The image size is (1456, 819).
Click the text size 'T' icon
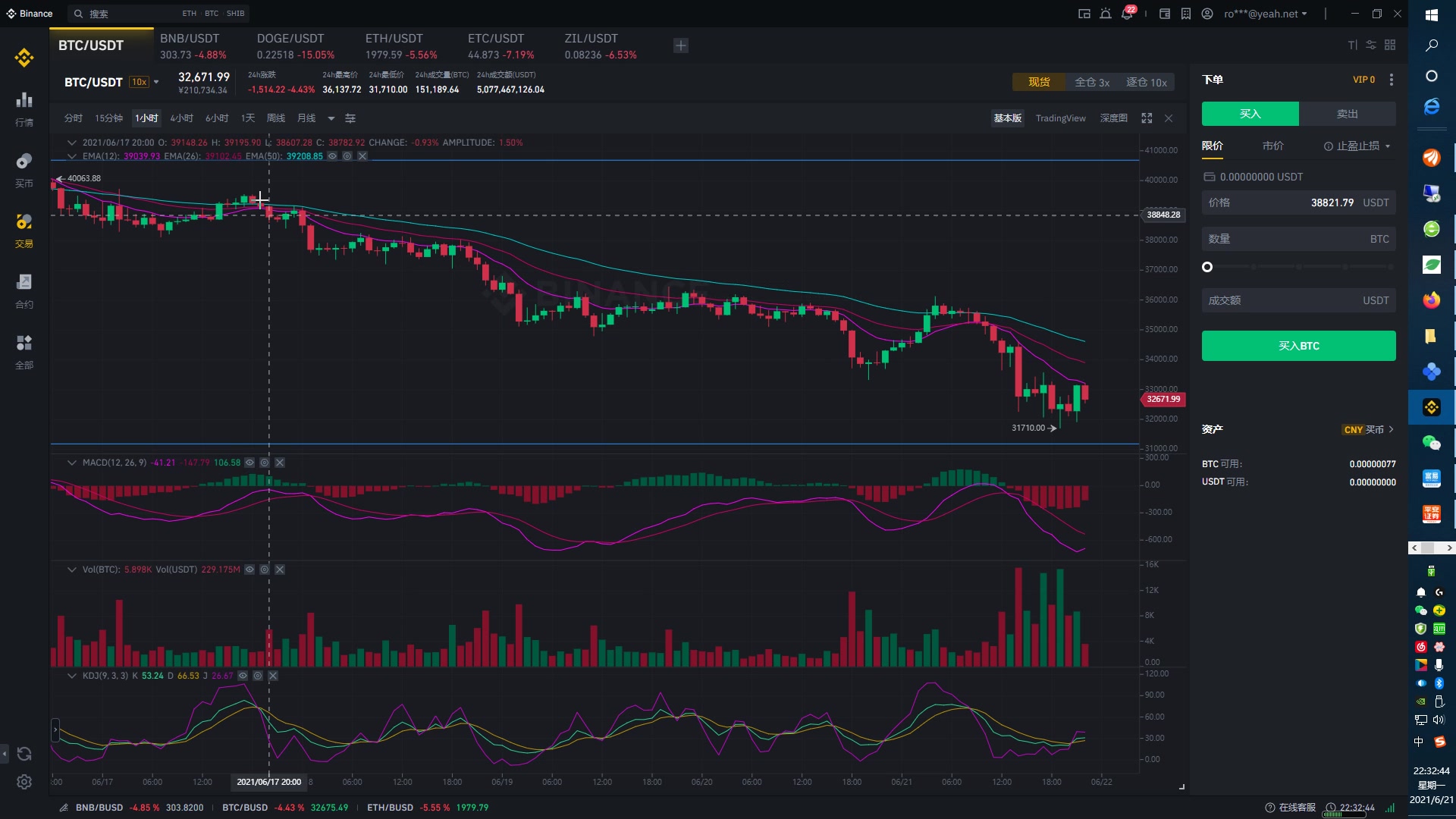1352,45
